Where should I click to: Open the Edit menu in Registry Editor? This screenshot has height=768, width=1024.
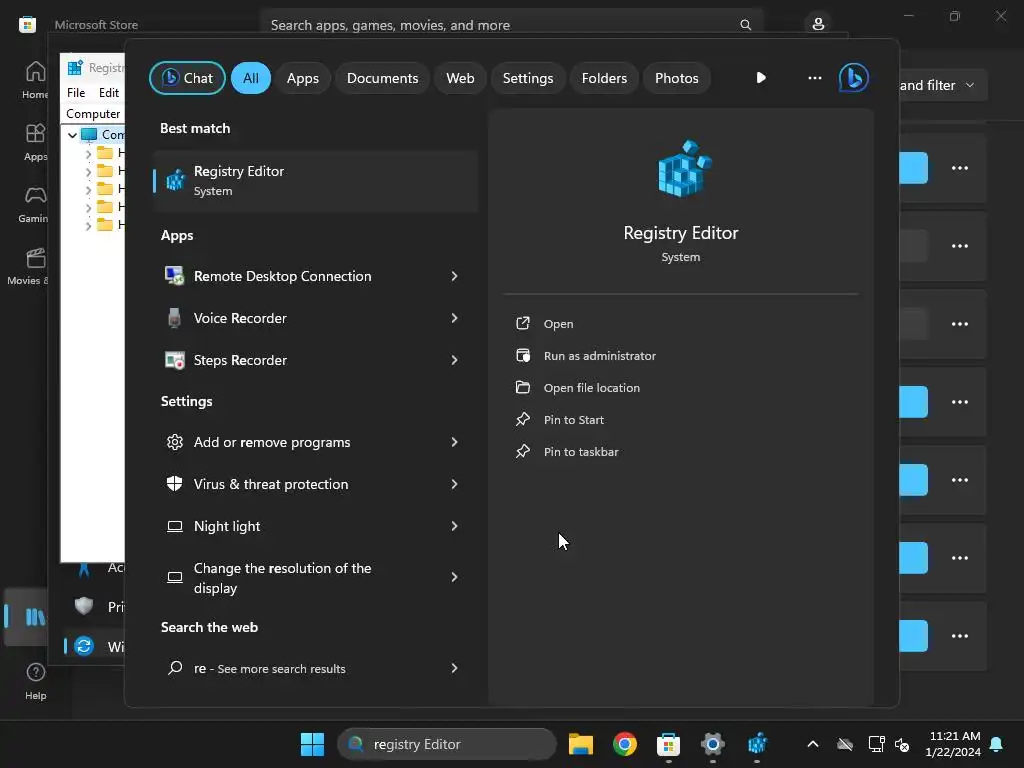coord(108,93)
